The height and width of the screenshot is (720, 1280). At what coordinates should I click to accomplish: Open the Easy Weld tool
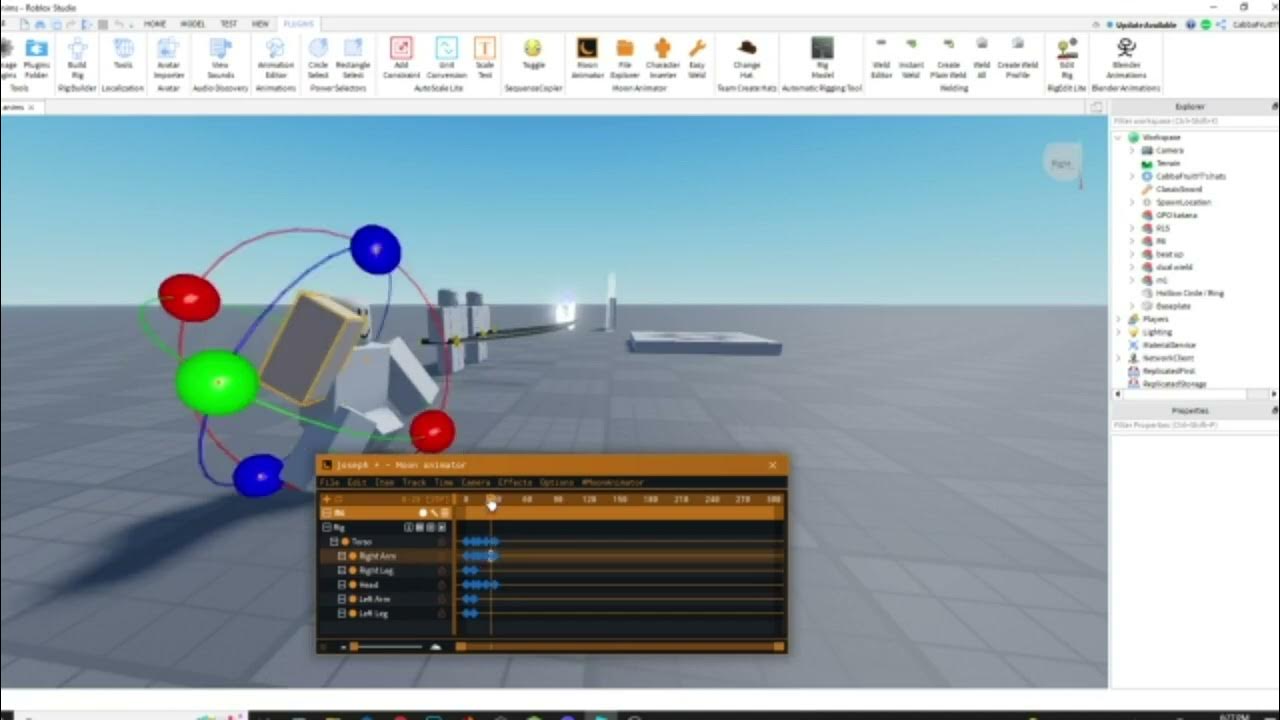697,58
